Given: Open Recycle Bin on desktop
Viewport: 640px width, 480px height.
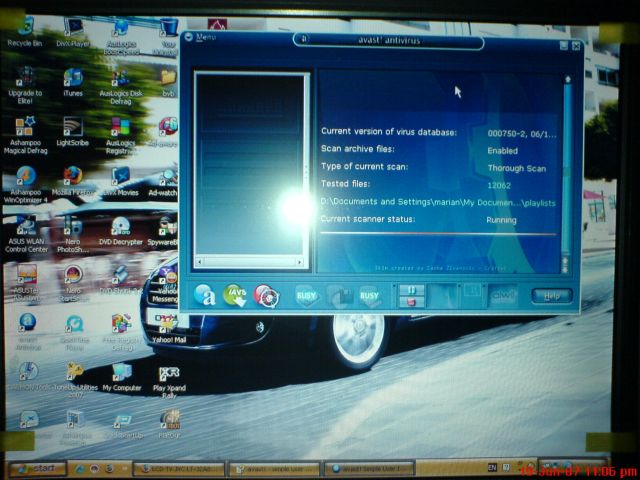Looking at the screenshot, I should (x=24, y=32).
